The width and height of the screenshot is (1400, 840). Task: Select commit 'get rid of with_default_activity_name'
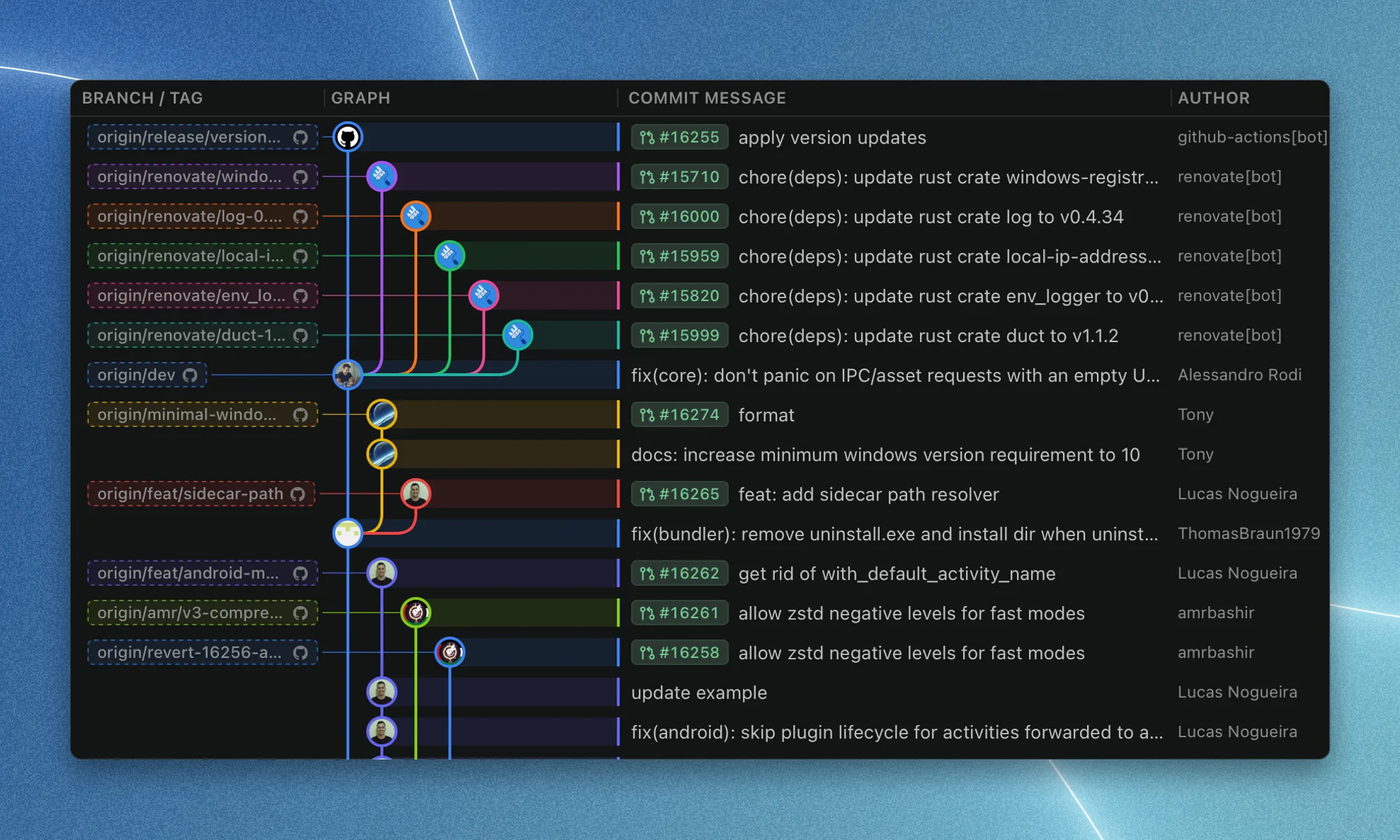tap(897, 574)
